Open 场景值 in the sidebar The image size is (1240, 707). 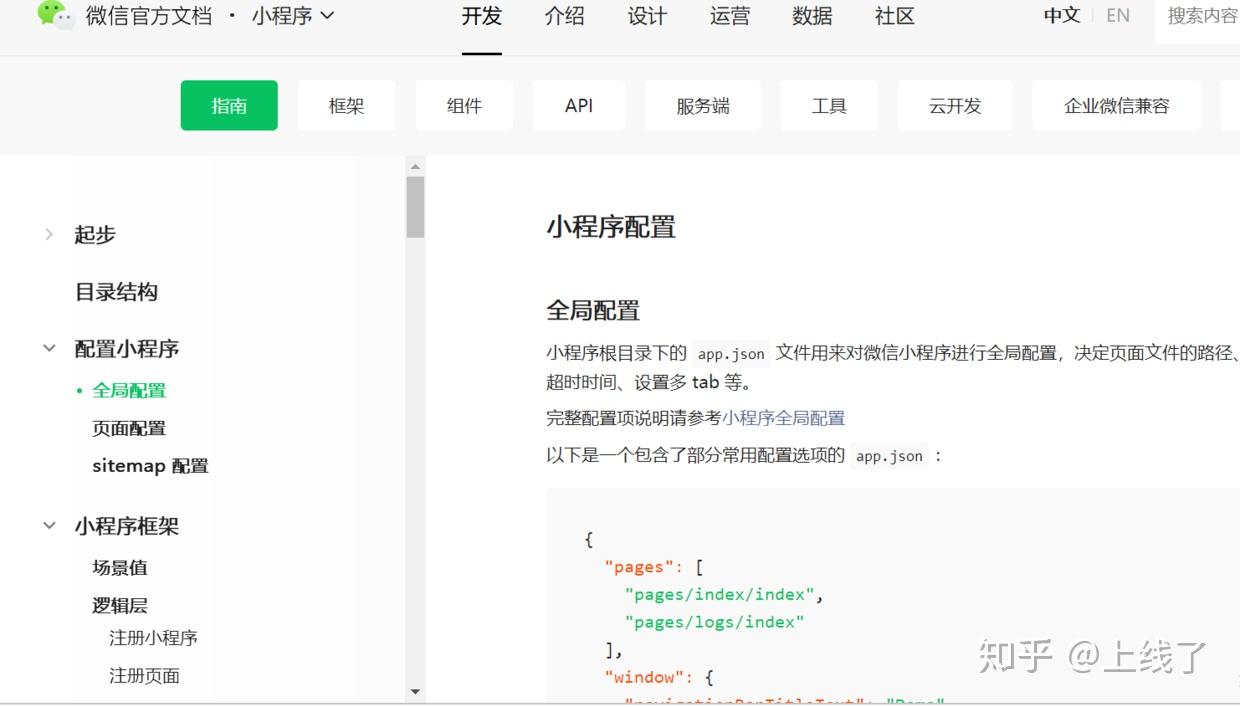pyautogui.click(x=120, y=568)
